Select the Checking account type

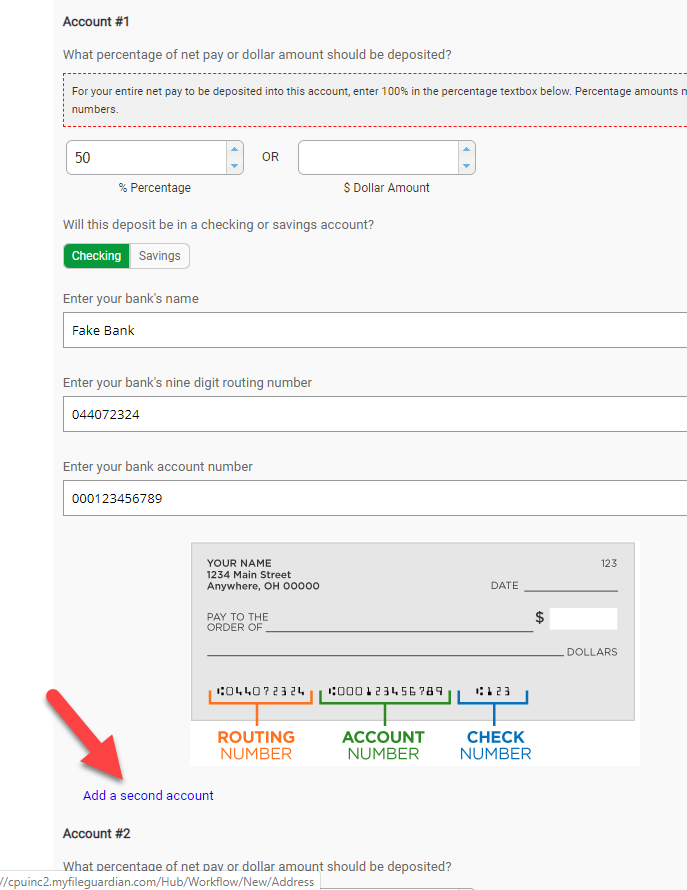[96, 256]
